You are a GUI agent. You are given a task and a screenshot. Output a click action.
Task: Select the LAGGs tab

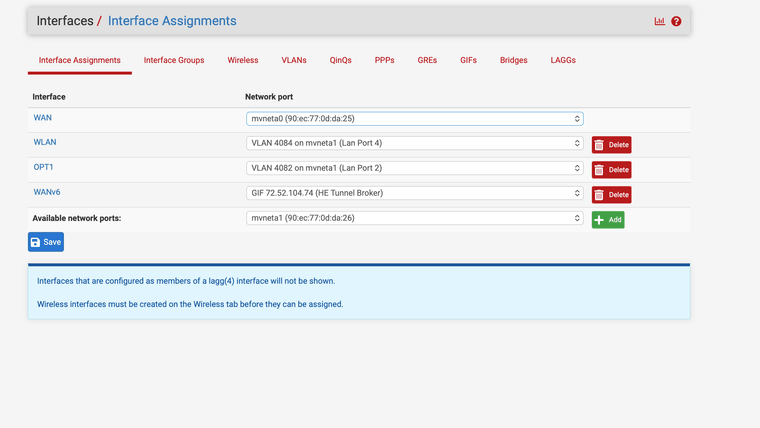(563, 60)
